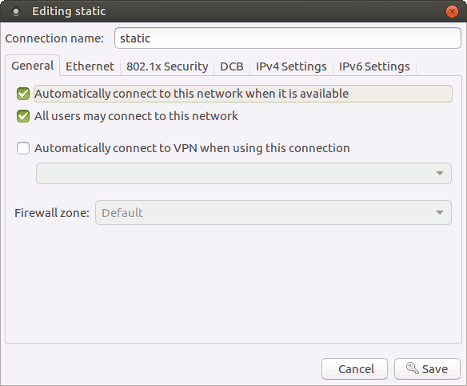Open the IPv4 Settings tab
The image size is (467, 386).
[x=291, y=66]
